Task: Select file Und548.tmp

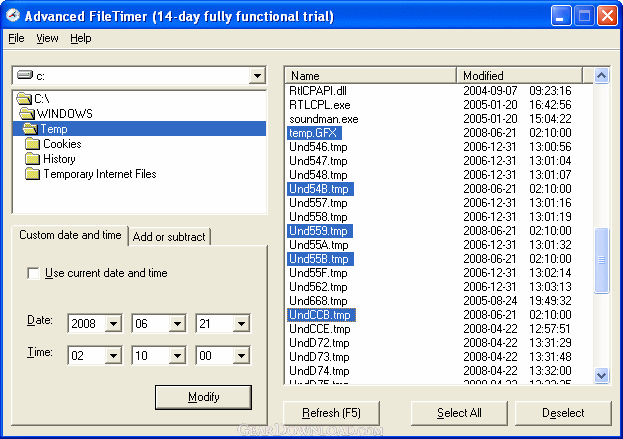Action: tap(318, 175)
